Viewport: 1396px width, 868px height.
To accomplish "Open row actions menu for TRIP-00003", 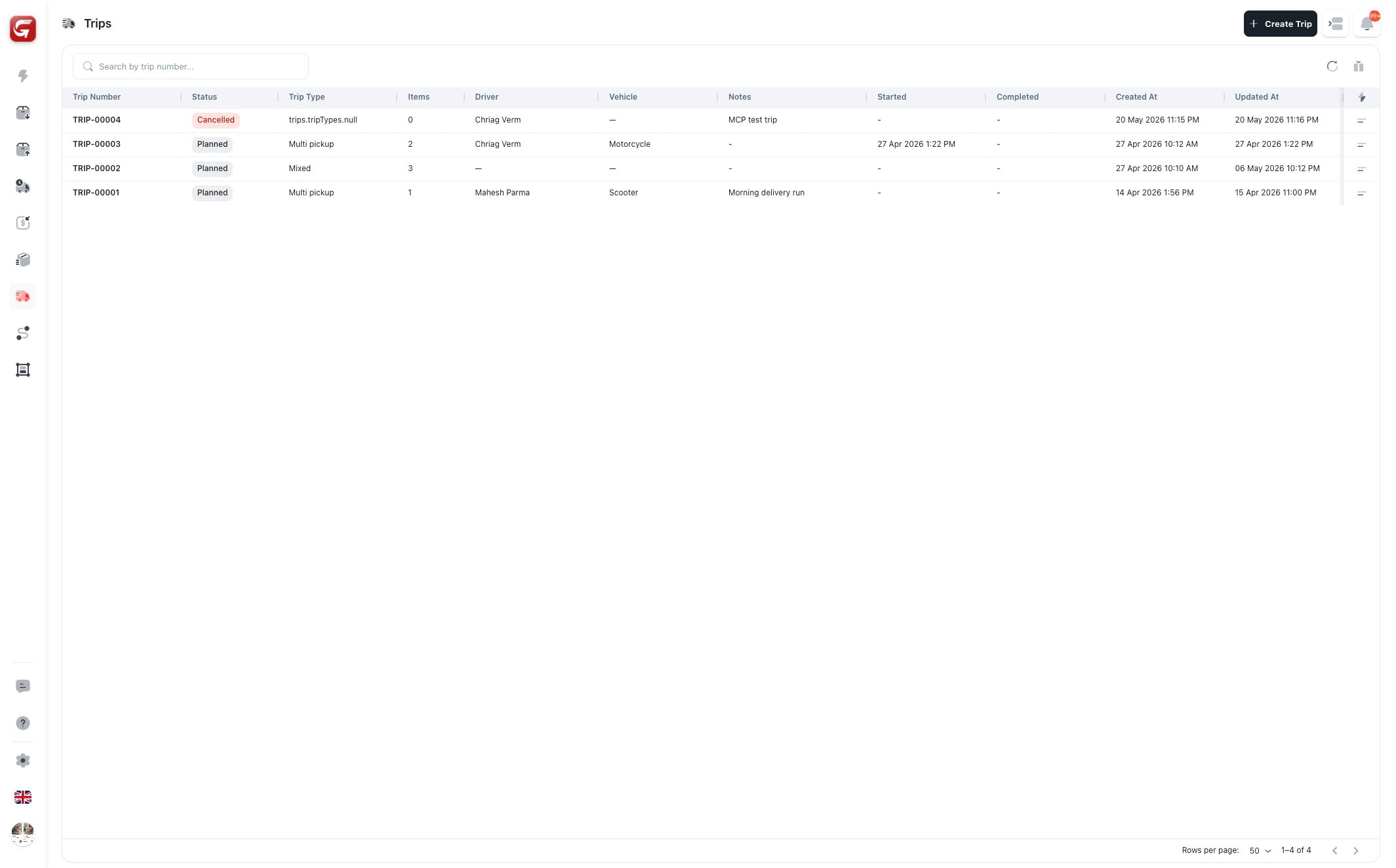I will point(1362,145).
